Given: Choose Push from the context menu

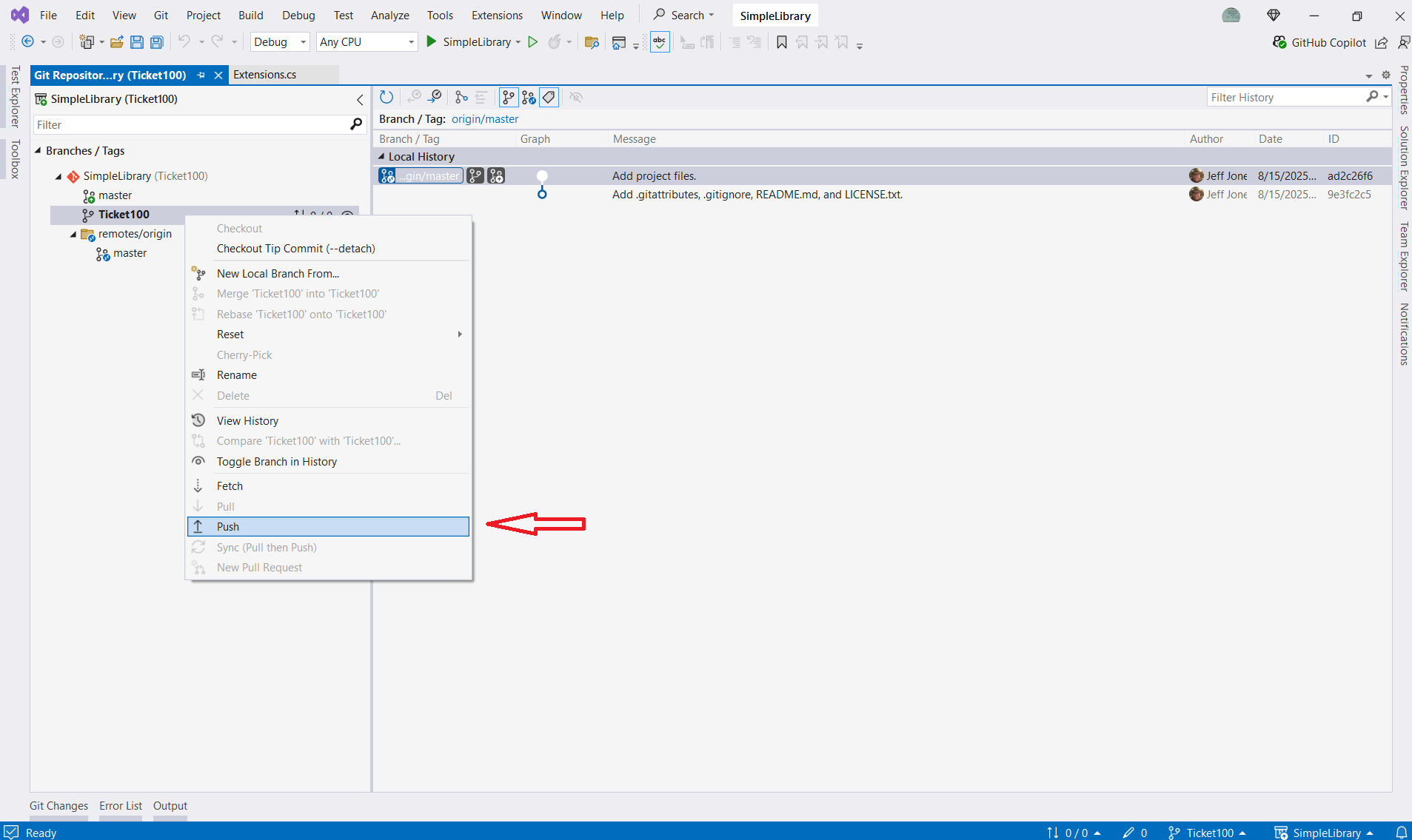Looking at the screenshot, I should point(329,527).
